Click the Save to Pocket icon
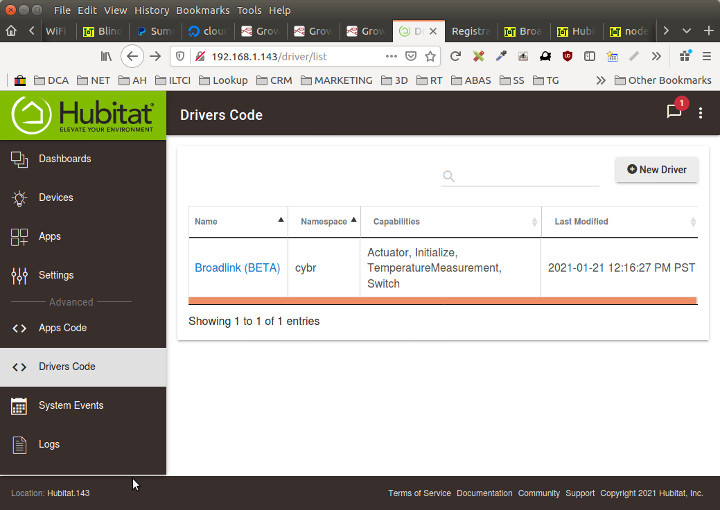Screen dimensions: 720x510 [411, 56]
